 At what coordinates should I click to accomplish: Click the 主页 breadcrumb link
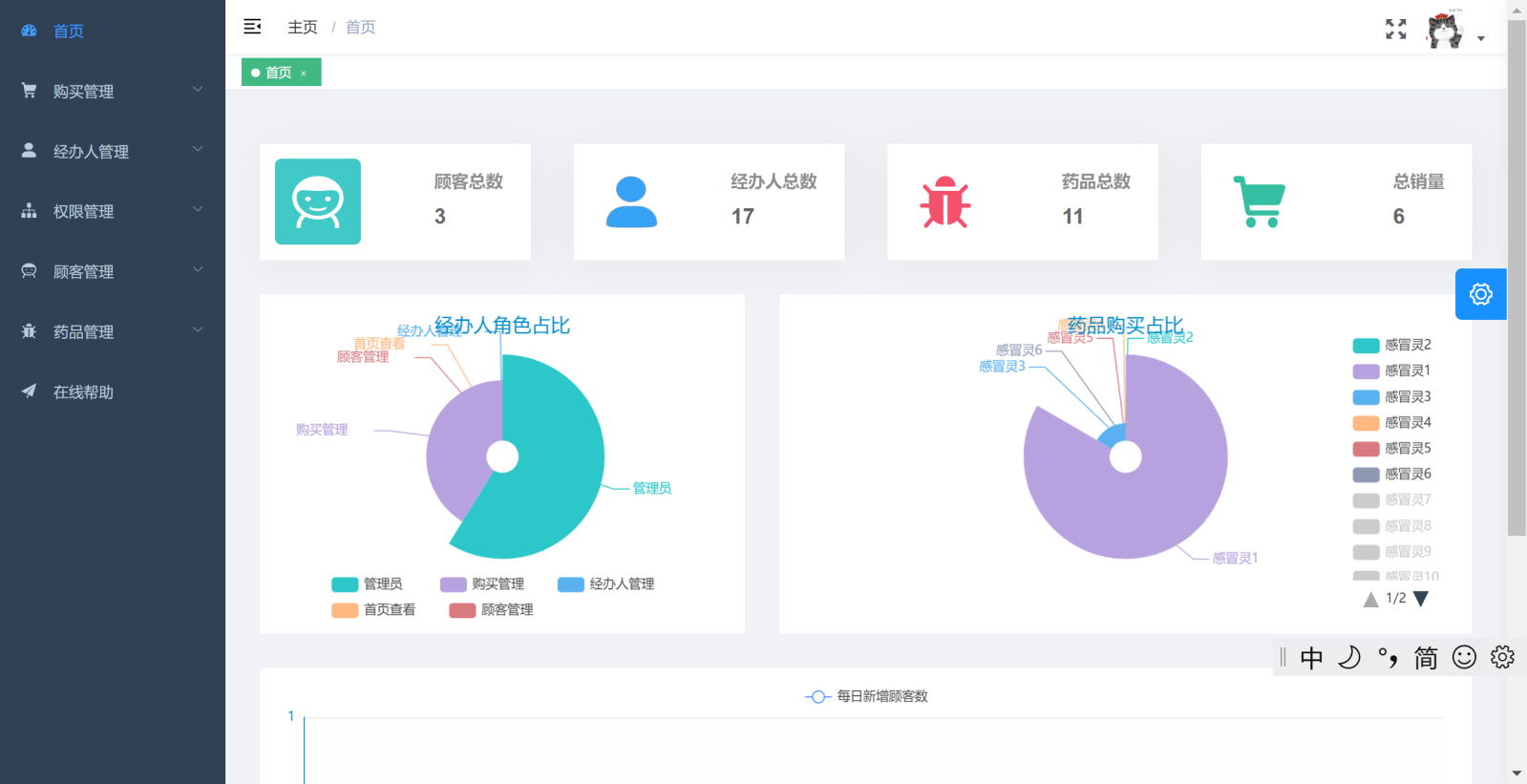point(303,27)
